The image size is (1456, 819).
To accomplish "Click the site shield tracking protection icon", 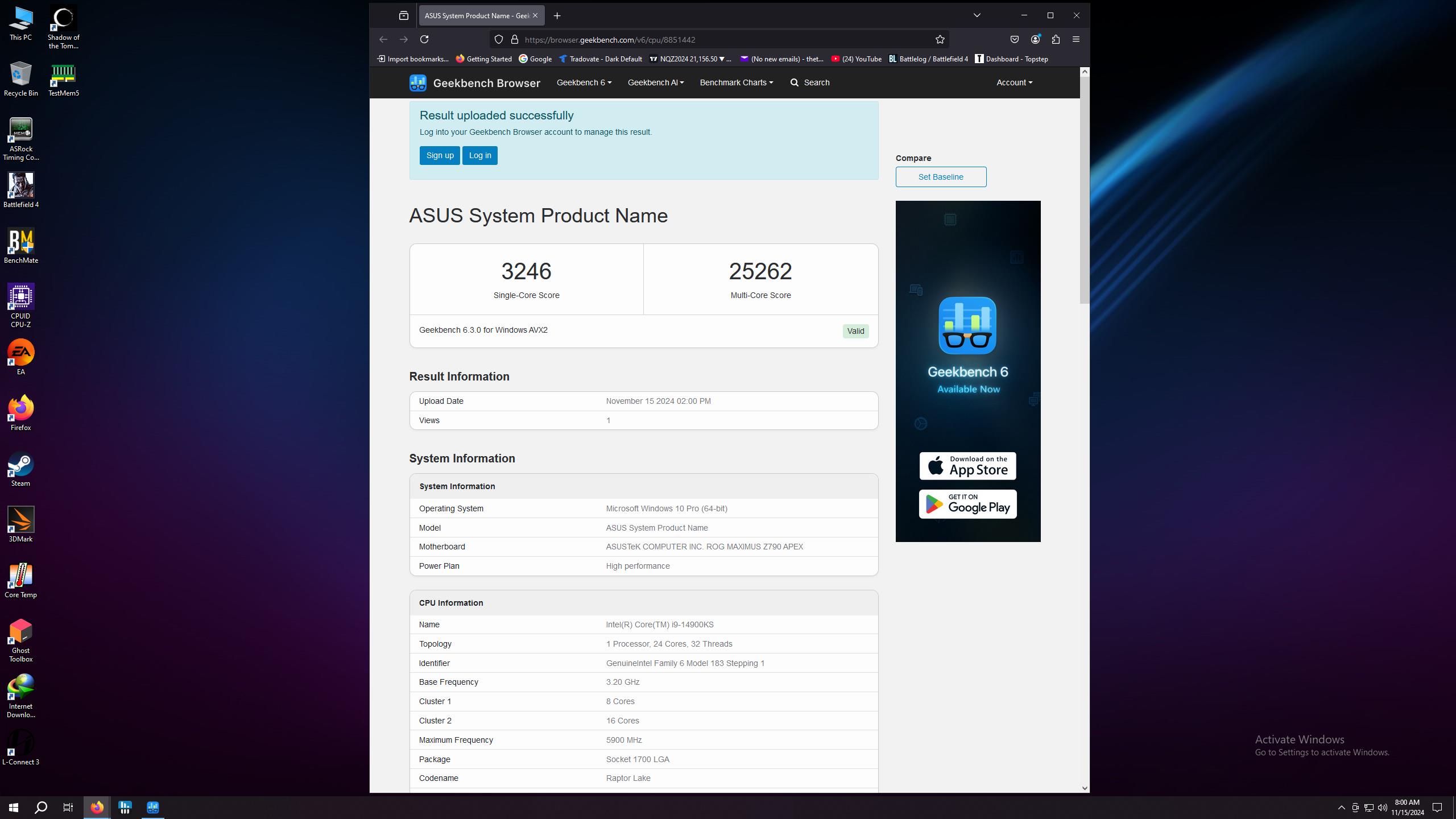I will click(499, 39).
